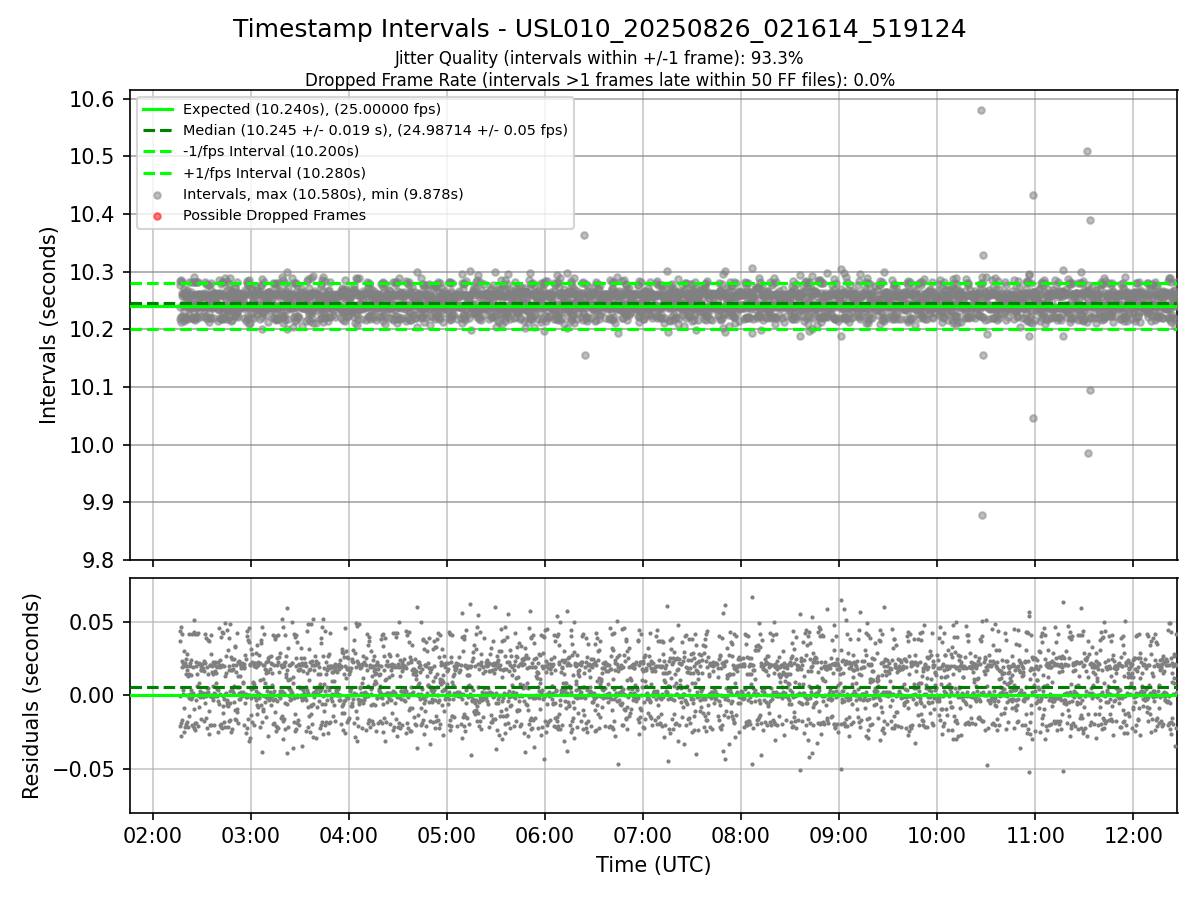Click the 'Intervals (seconds)' y-axis label
Image resolution: width=1200 pixels, height=900 pixels.
coord(49,324)
